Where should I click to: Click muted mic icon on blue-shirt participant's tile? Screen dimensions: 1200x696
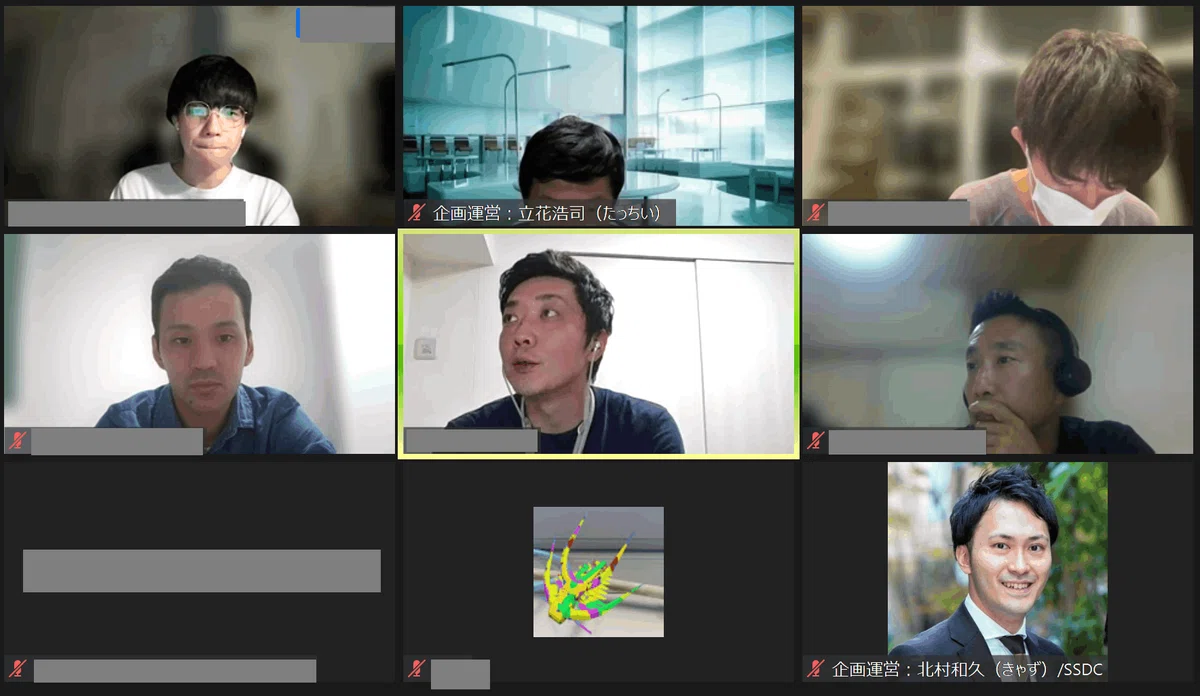click(17, 441)
